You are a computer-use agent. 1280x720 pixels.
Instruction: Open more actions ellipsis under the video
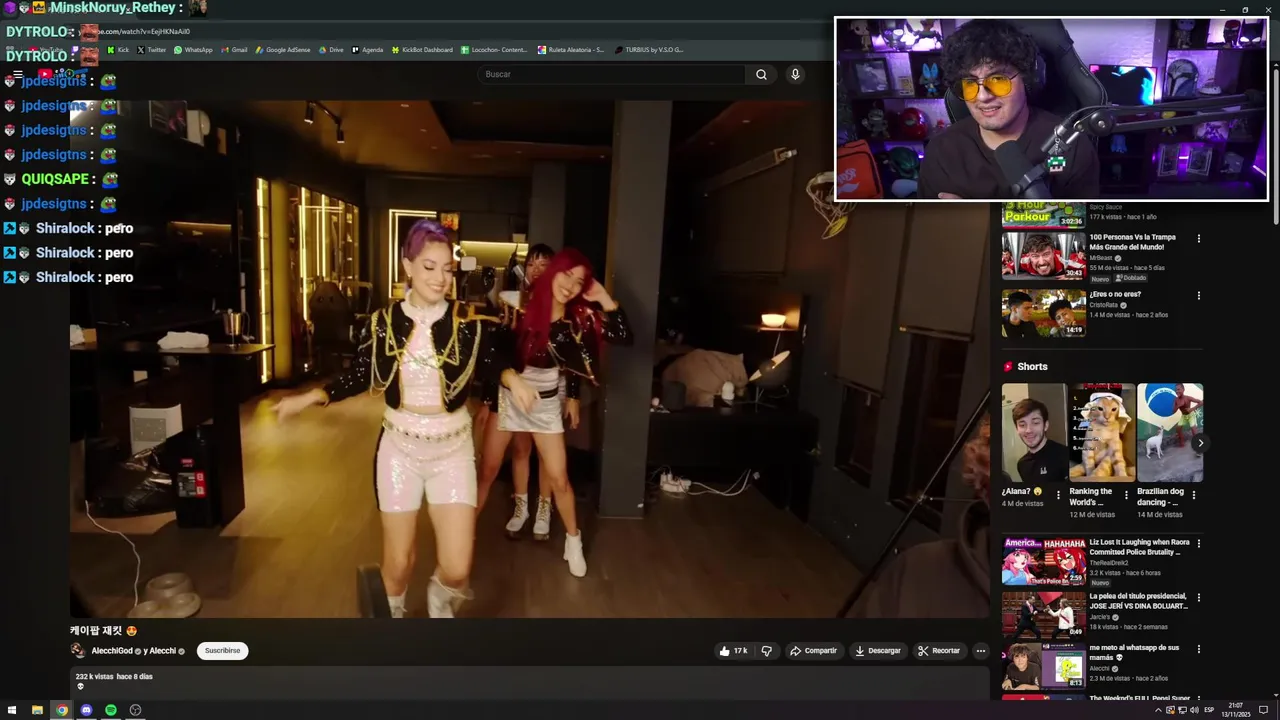pyautogui.click(x=981, y=651)
